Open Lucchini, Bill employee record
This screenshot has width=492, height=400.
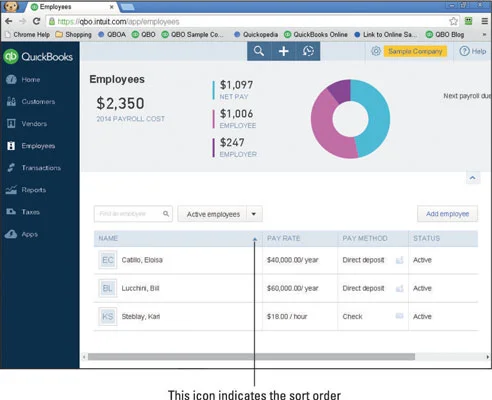coord(140,288)
